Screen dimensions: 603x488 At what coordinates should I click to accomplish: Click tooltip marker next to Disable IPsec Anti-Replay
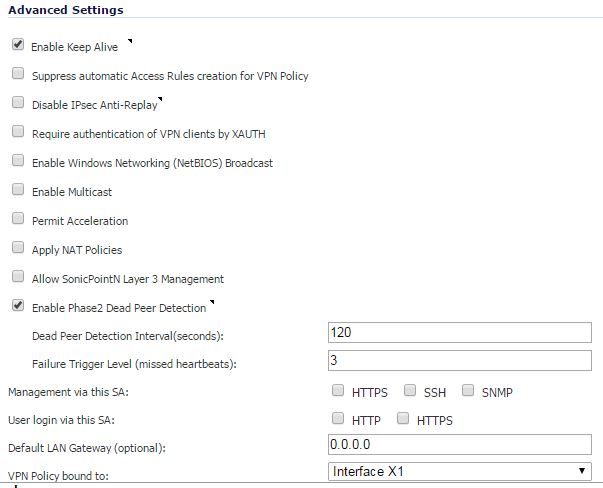tap(160, 99)
